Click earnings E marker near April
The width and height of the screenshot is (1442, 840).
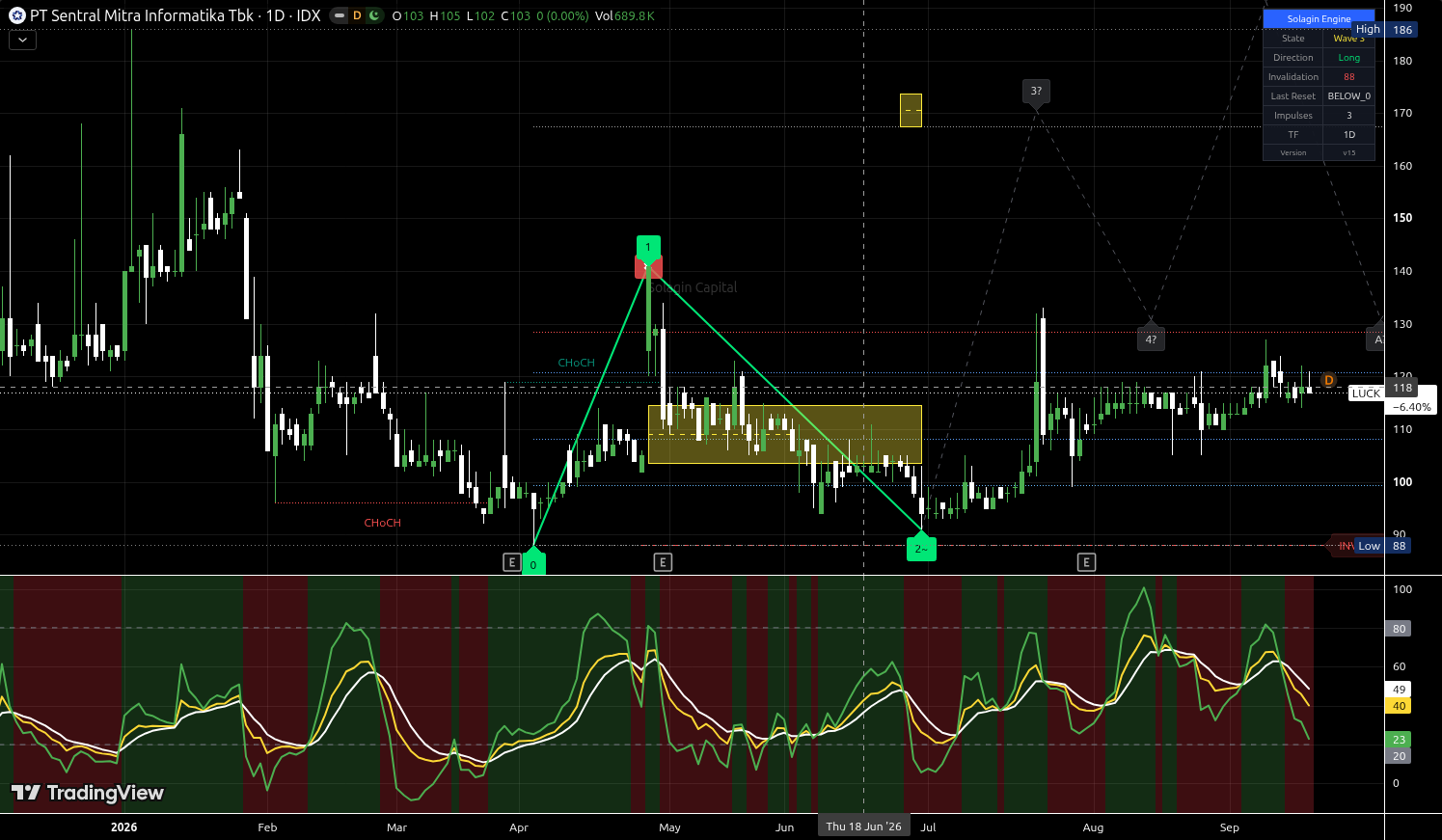point(512,562)
